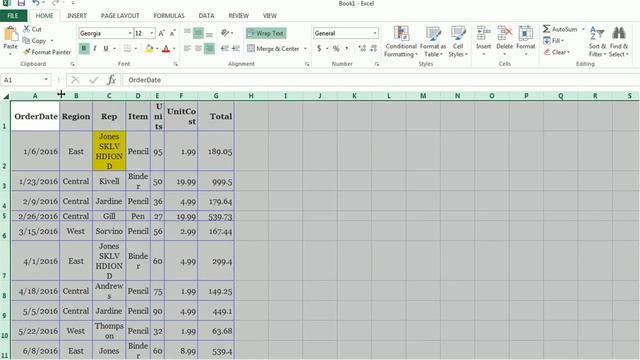
Task: Switch to the PAGE LAYOUT tab
Action: point(120,16)
